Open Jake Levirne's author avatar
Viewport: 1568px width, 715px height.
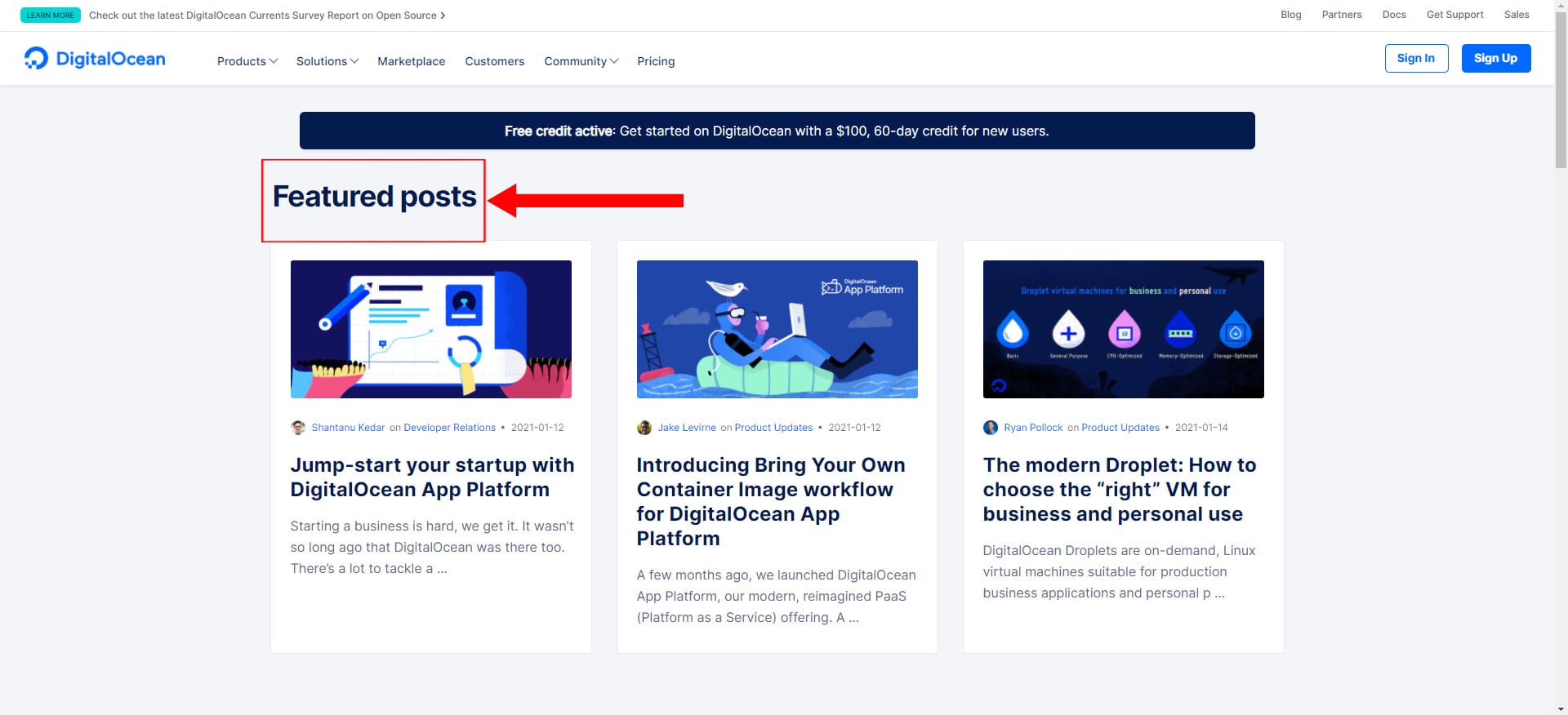(x=644, y=428)
